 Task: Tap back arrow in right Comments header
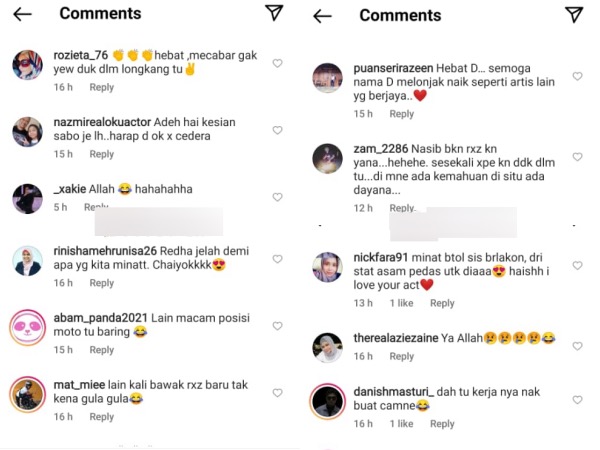tap(322, 16)
